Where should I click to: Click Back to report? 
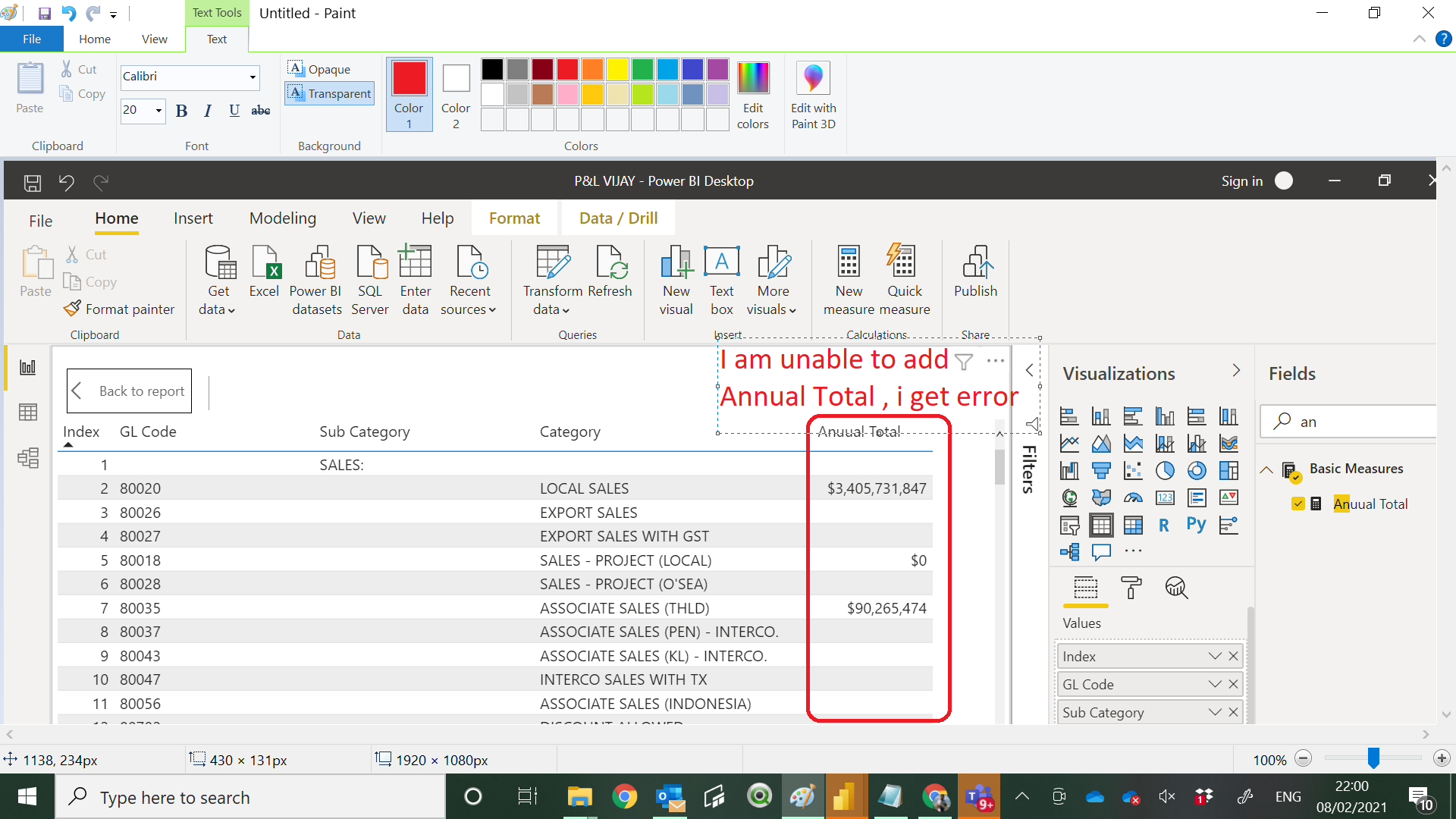pos(129,391)
